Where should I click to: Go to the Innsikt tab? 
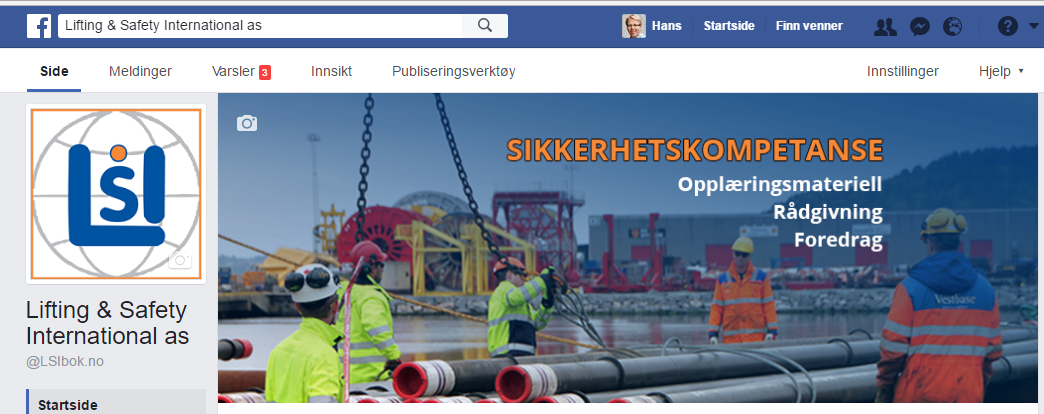point(331,71)
